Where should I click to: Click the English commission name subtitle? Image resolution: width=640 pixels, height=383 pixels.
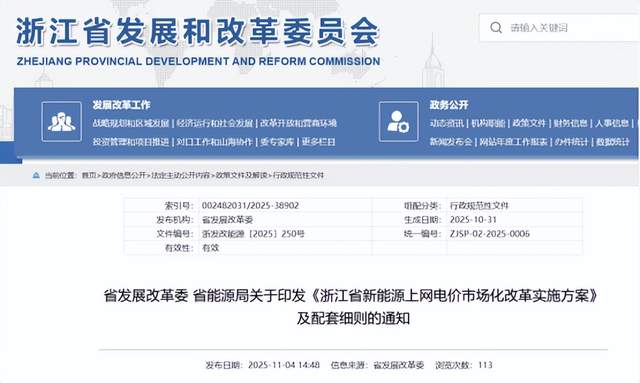tap(198, 61)
